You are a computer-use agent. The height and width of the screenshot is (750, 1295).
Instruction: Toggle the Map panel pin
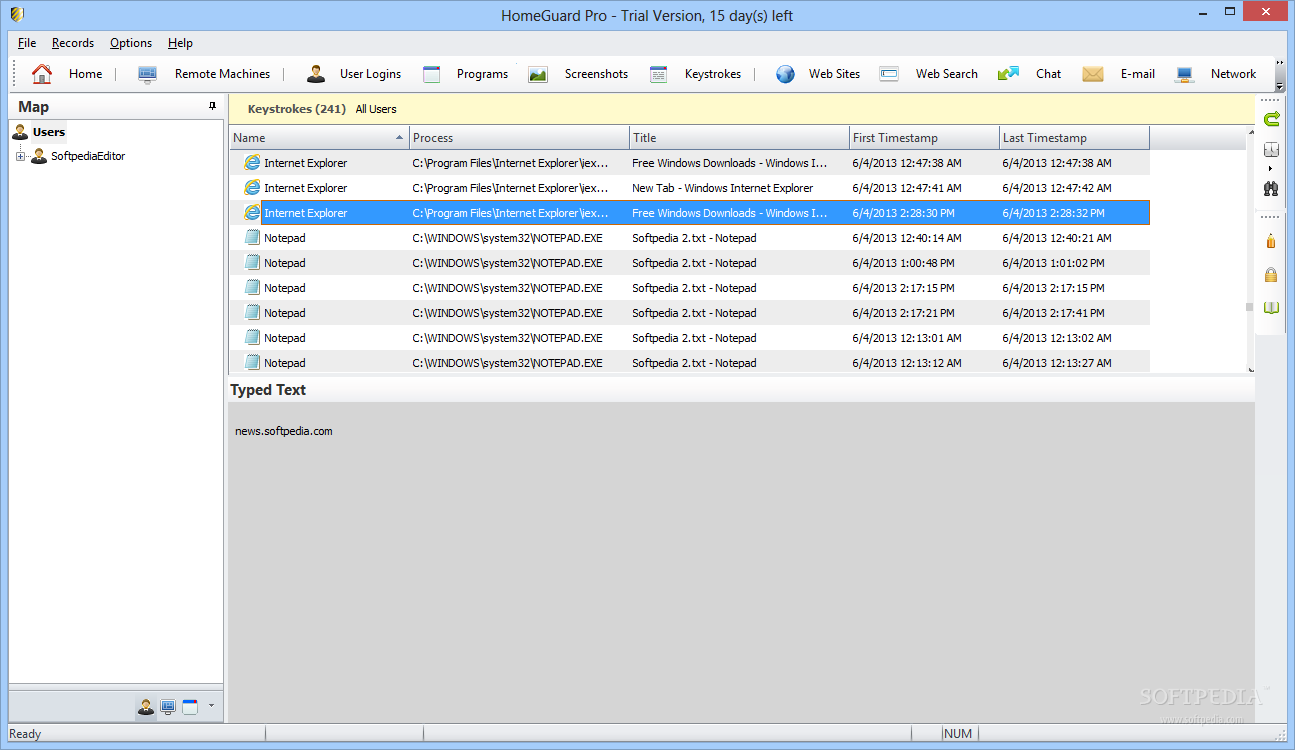(x=212, y=106)
